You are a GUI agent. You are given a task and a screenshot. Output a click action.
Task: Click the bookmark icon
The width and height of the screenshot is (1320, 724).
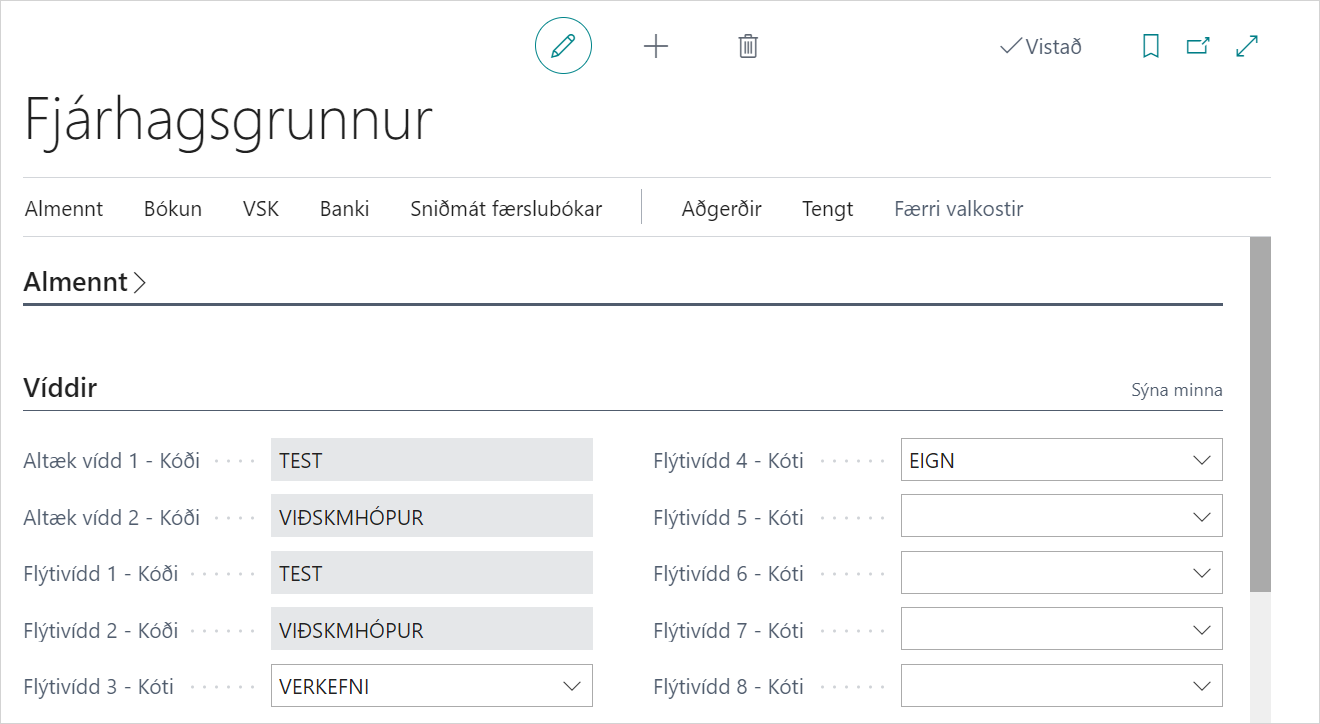point(1151,46)
